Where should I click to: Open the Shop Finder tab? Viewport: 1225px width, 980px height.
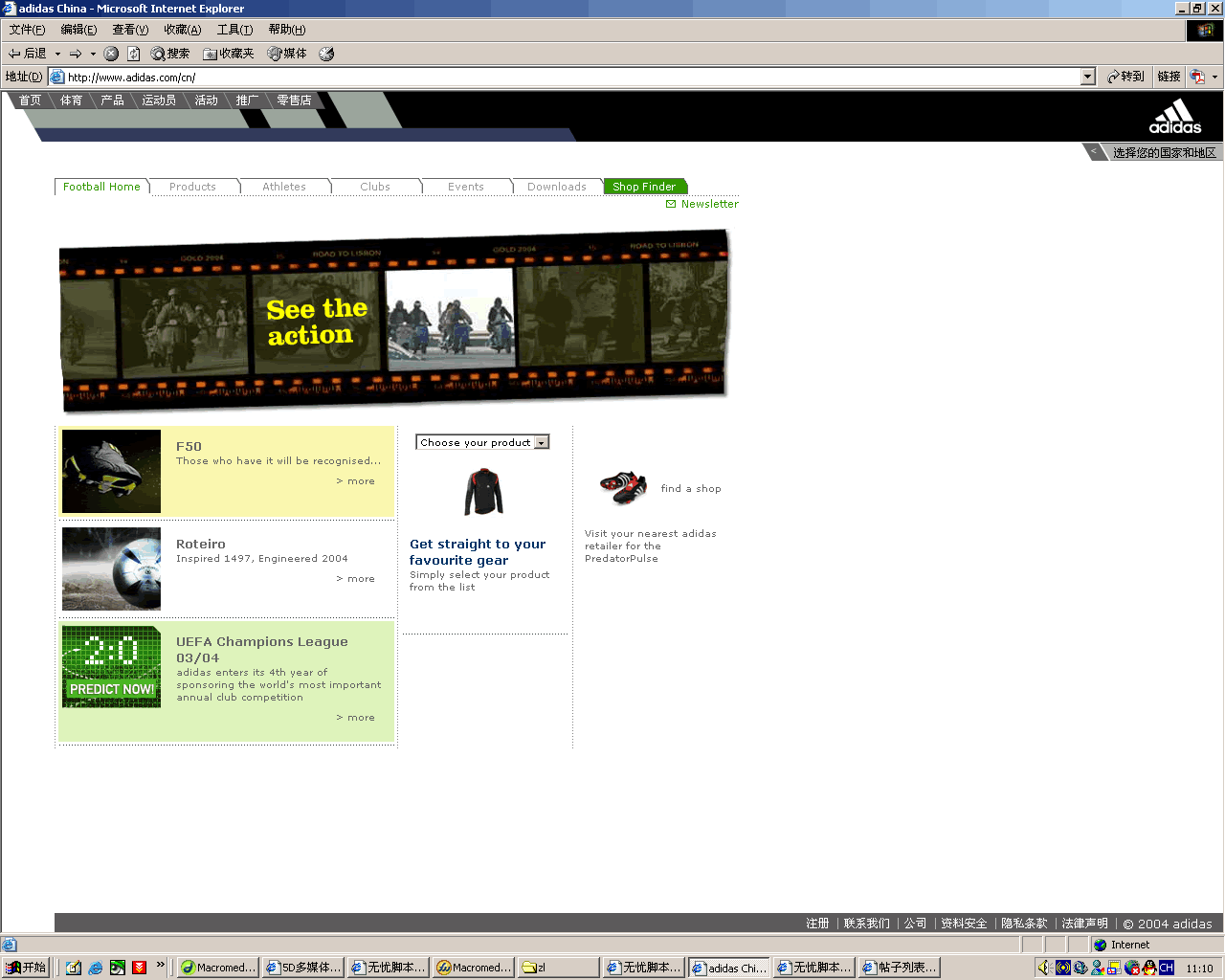(645, 187)
